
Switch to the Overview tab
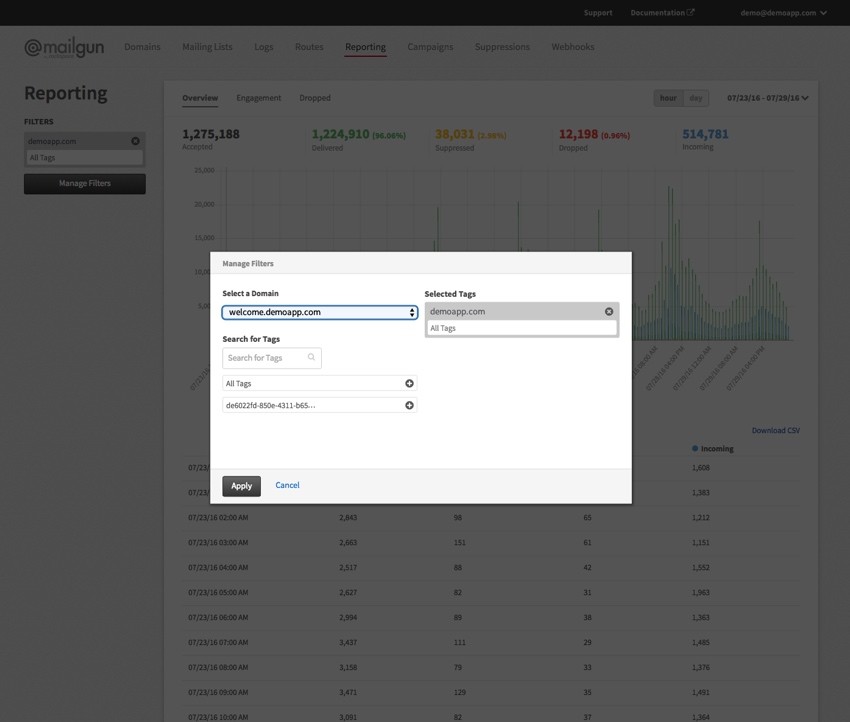[x=200, y=98]
